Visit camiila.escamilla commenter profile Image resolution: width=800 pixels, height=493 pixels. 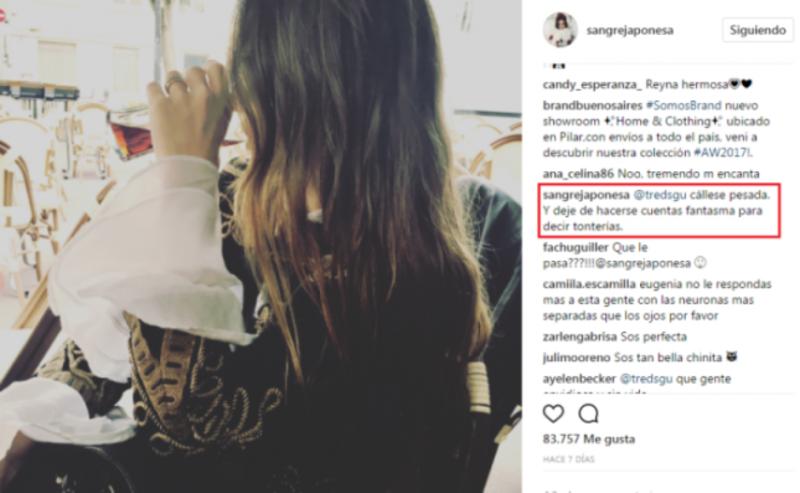click(x=589, y=284)
